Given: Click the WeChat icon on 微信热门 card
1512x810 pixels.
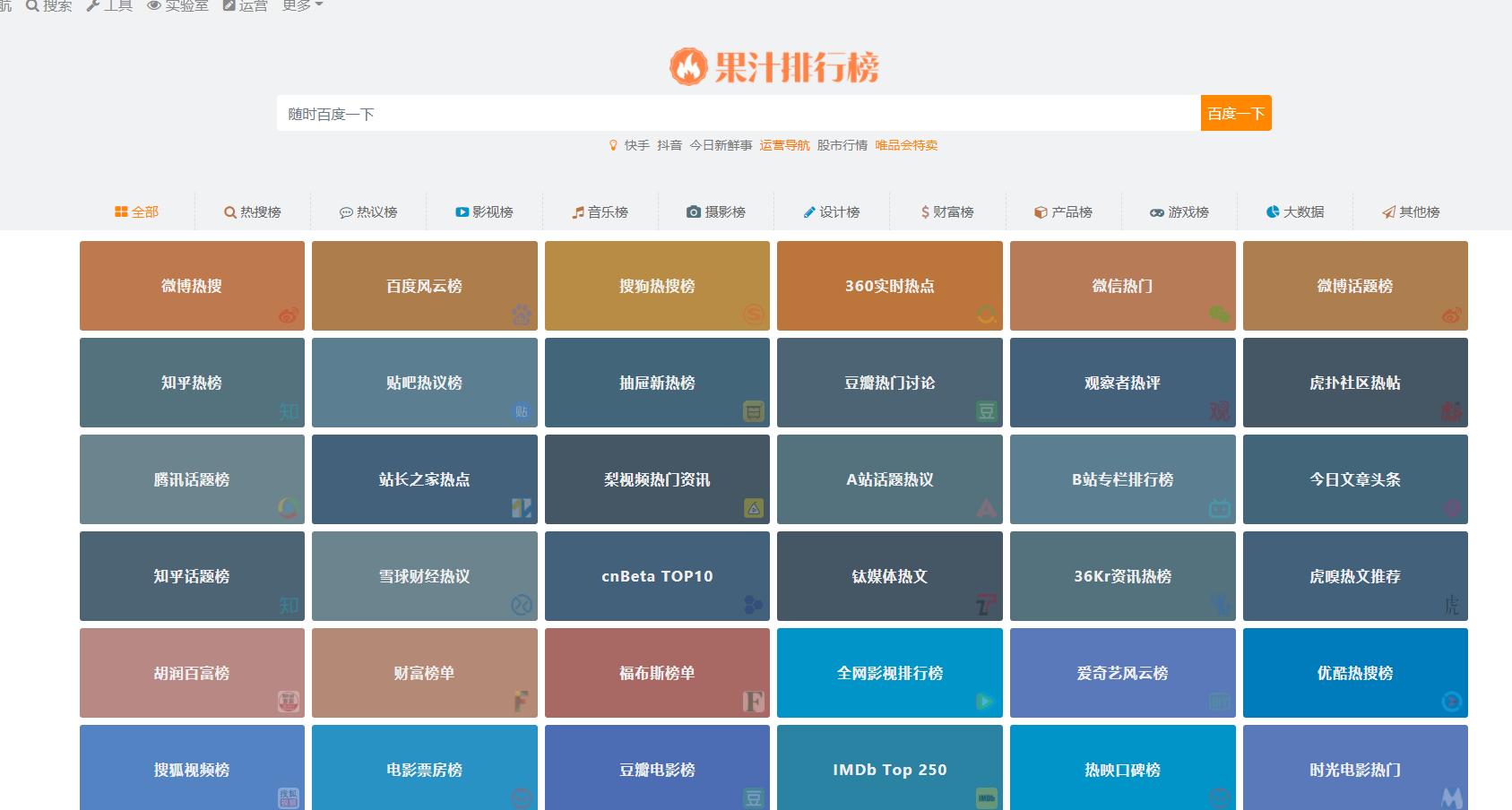Looking at the screenshot, I should tap(1219, 315).
